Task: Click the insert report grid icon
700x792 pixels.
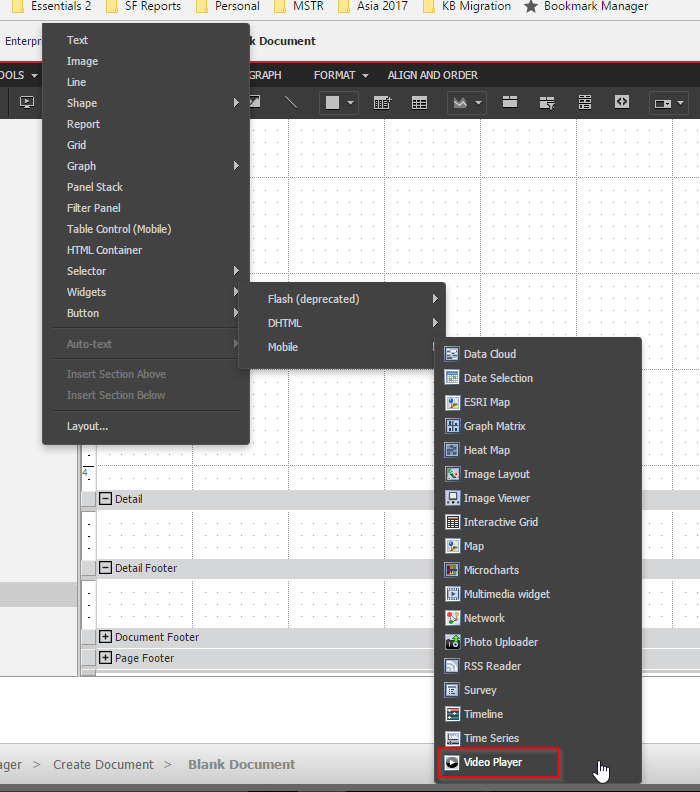Action: point(382,103)
